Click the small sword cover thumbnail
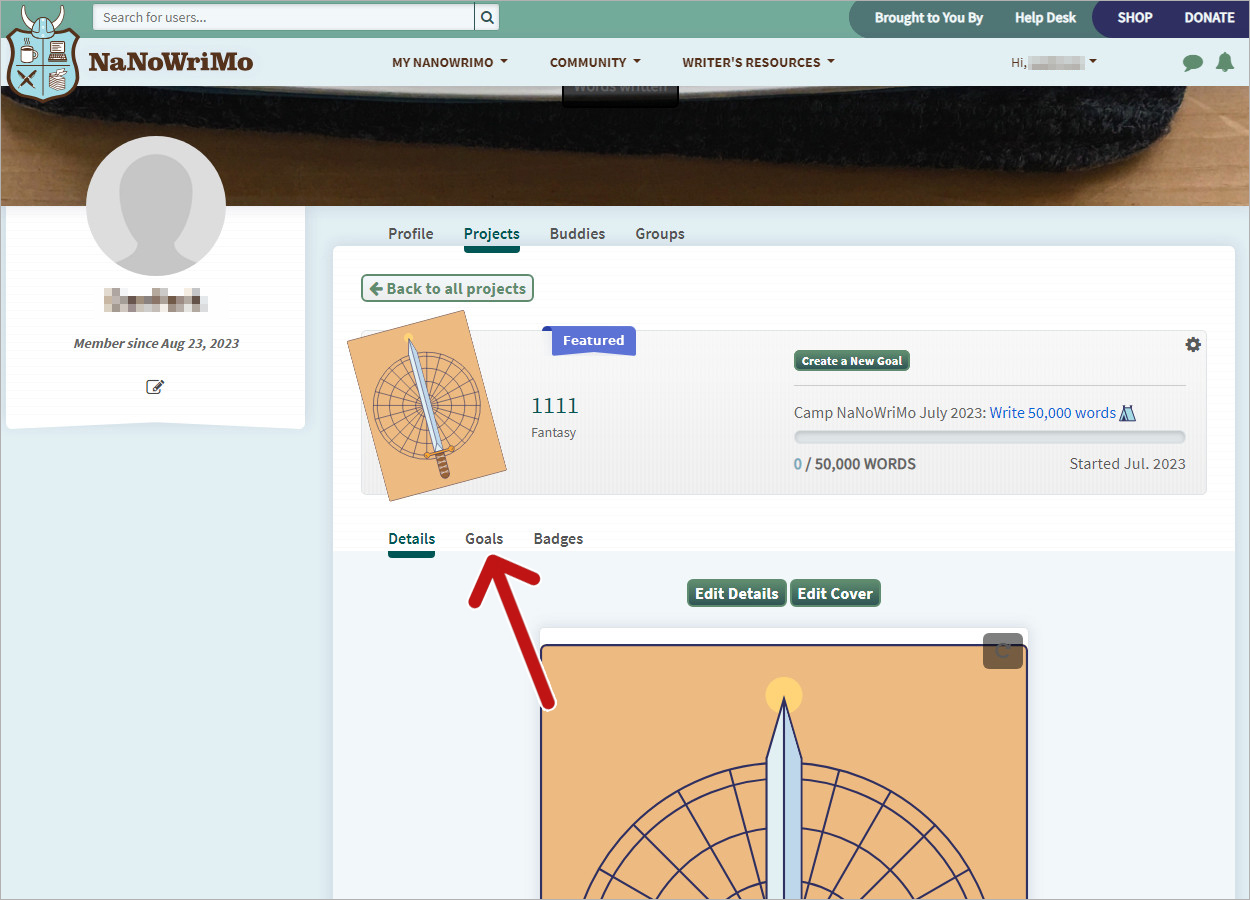Viewport: 1250px width, 900px height. tap(427, 406)
